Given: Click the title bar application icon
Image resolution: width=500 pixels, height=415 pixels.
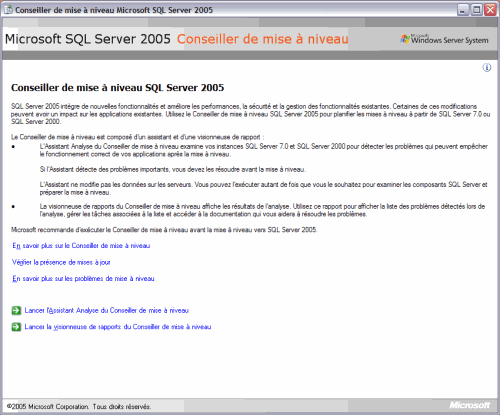Looking at the screenshot, I should coord(8,10).
